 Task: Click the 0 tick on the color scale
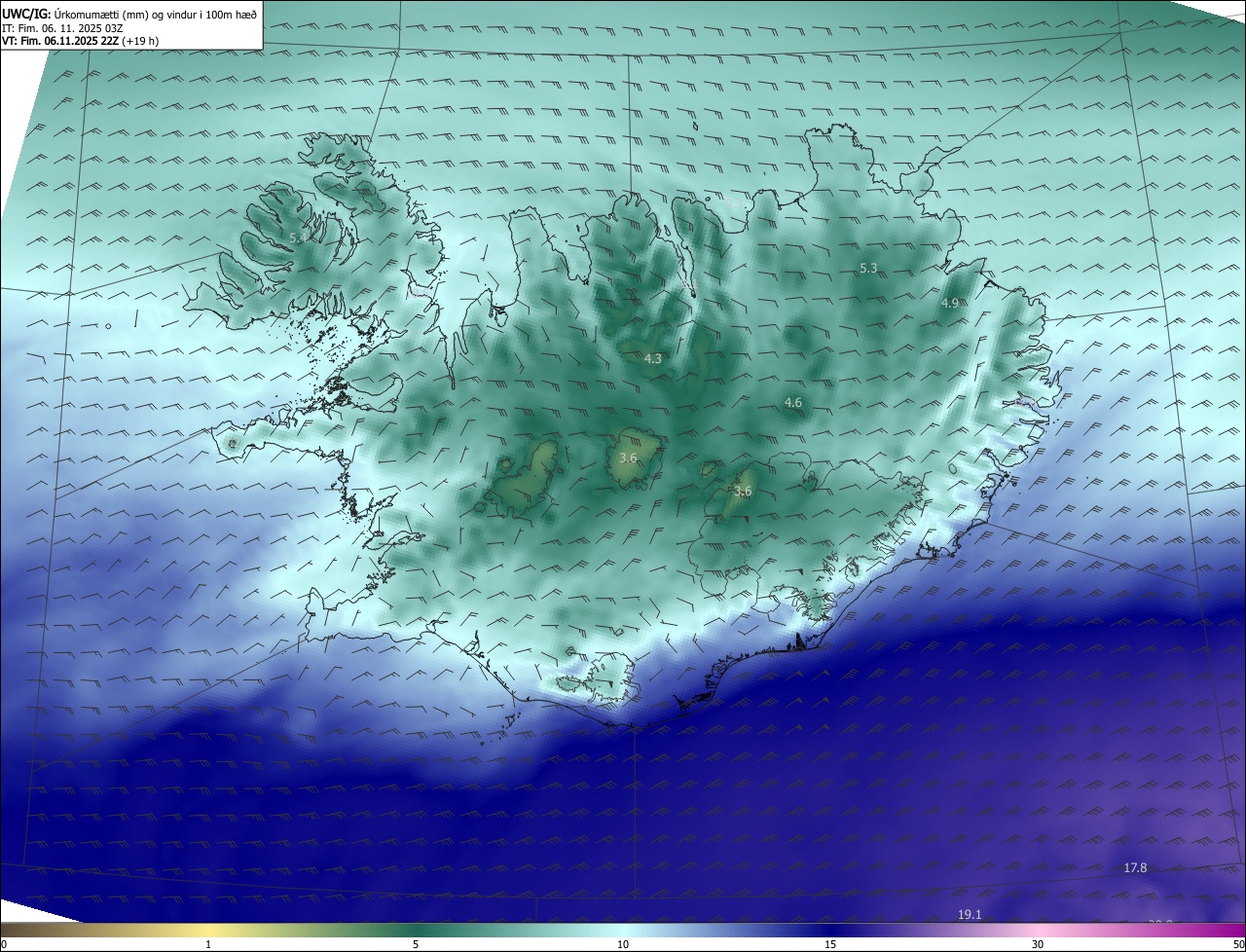coord(4,944)
